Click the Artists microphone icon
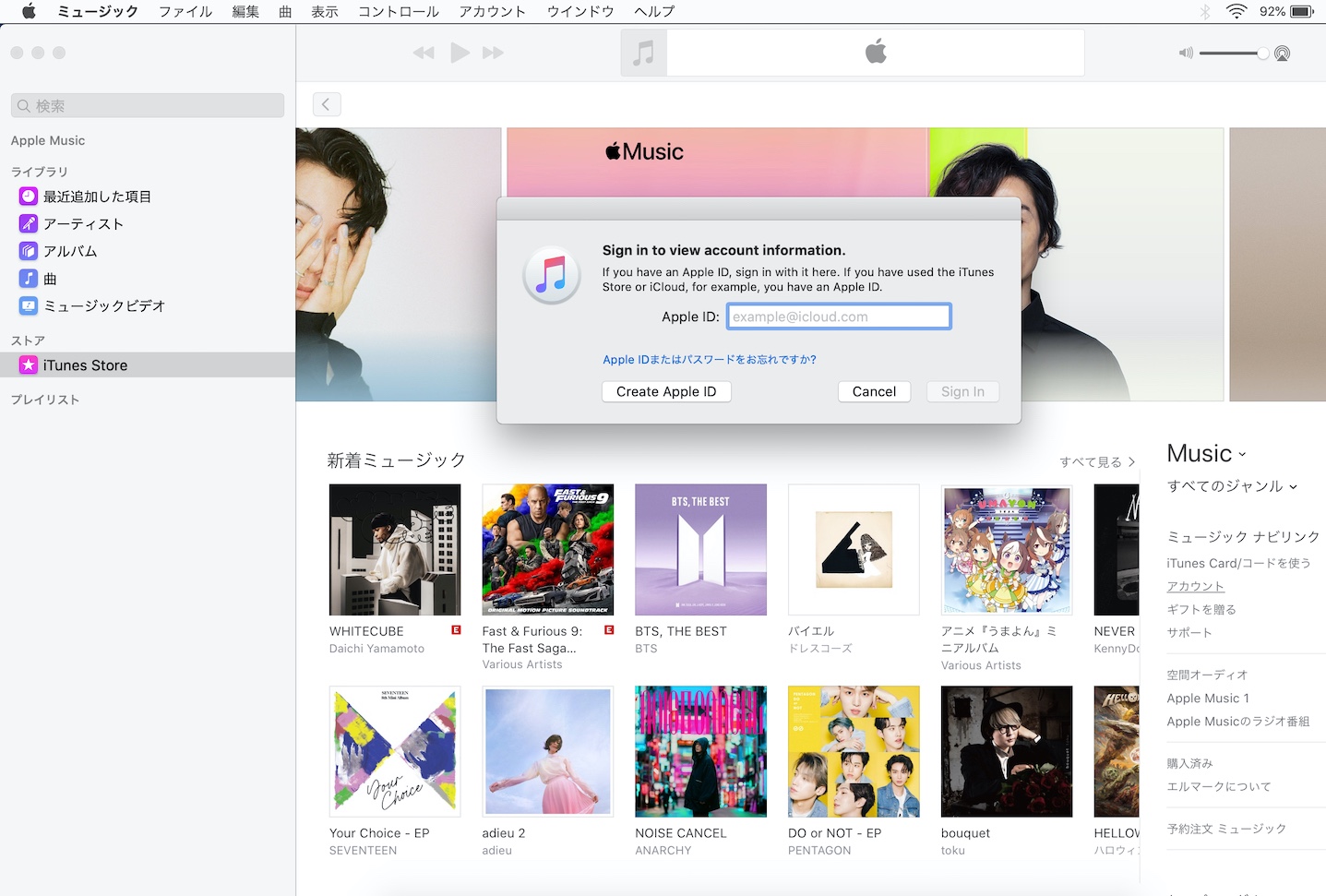The height and width of the screenshot is (896, 1326). click(x=29, y=223)
